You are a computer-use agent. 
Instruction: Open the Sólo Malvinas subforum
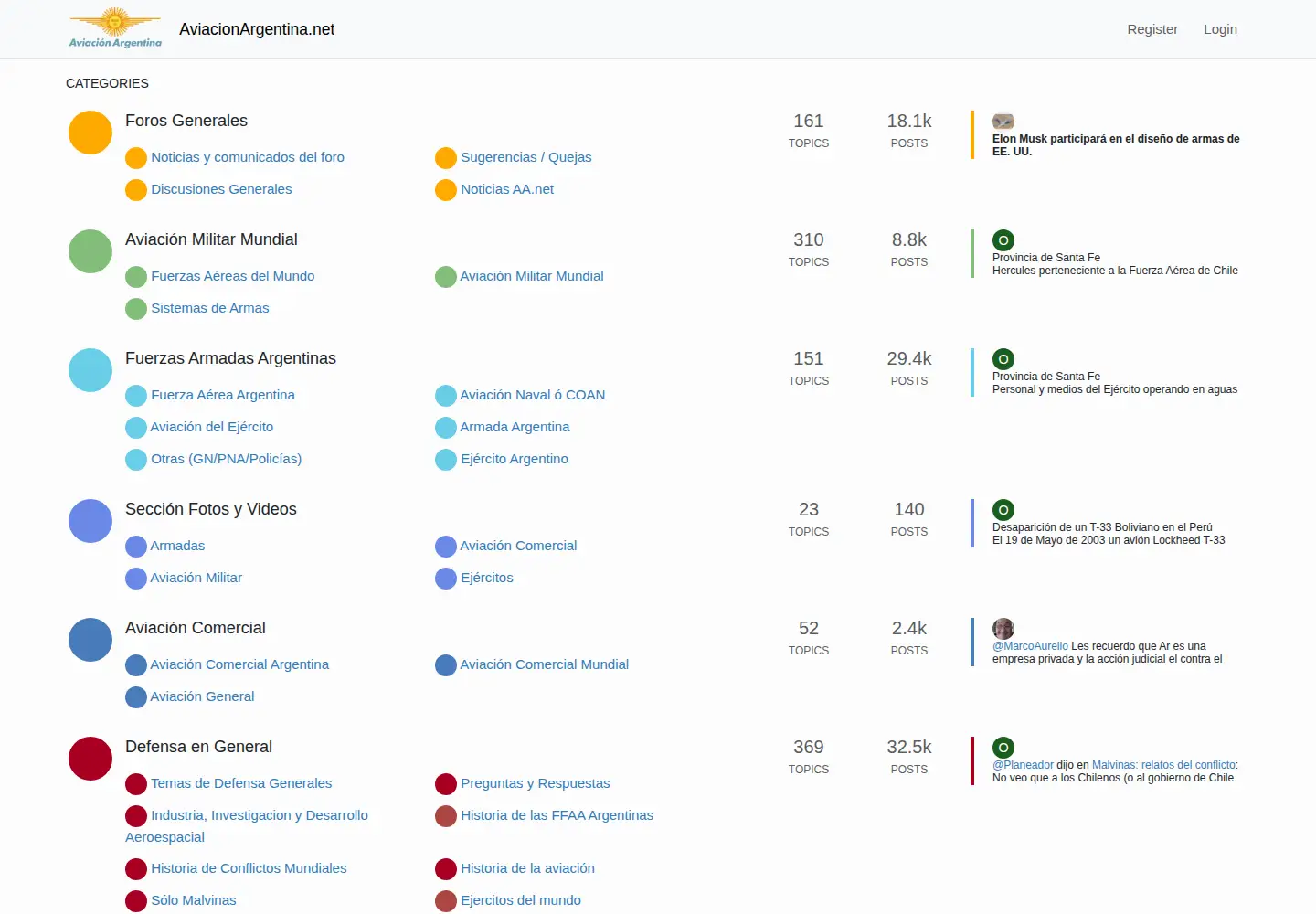(x=194, y=900)
